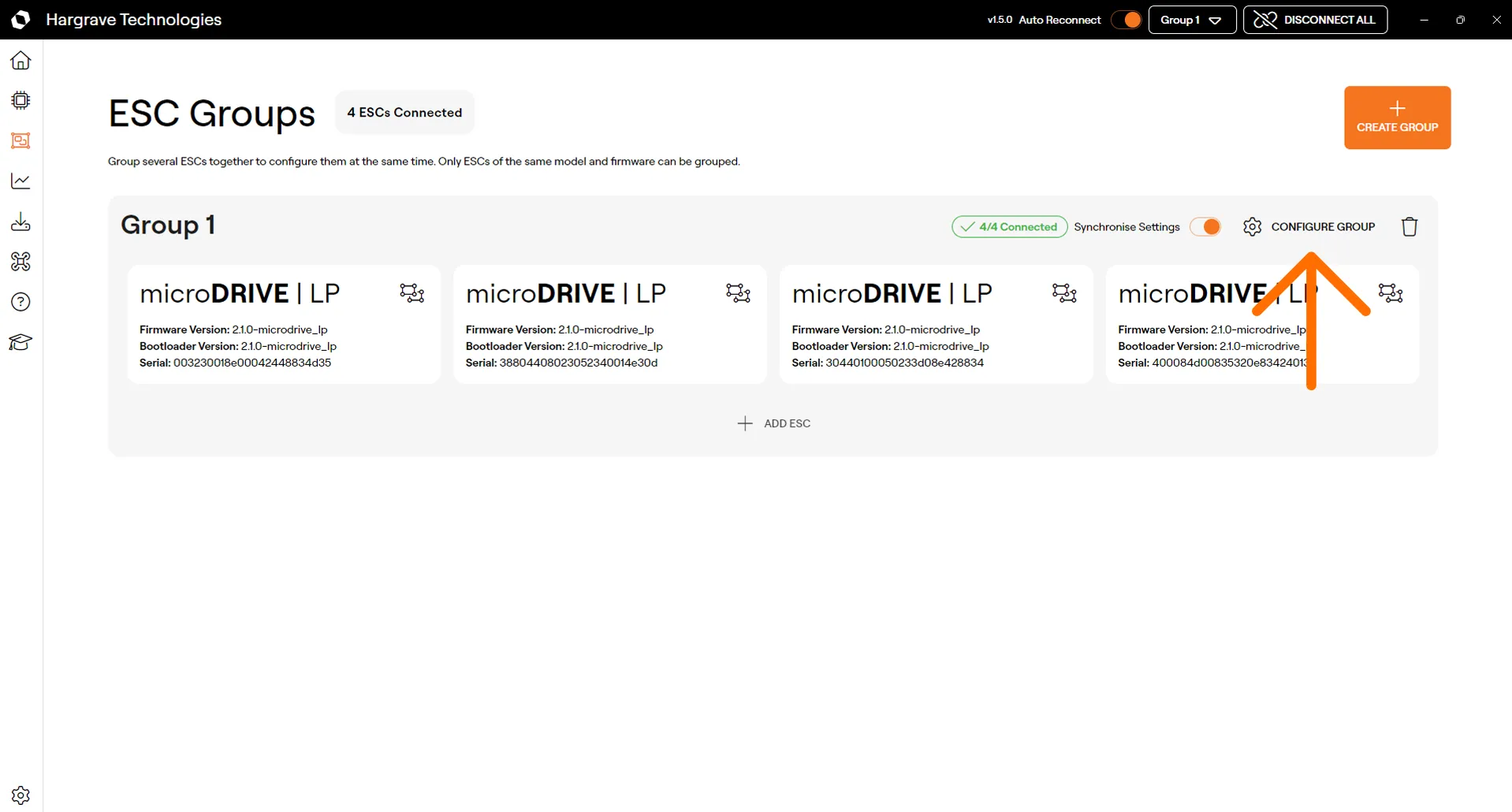Click the v1.5.0 version label
This screenshot has height=812, width=1512.
pos(1000,20)
